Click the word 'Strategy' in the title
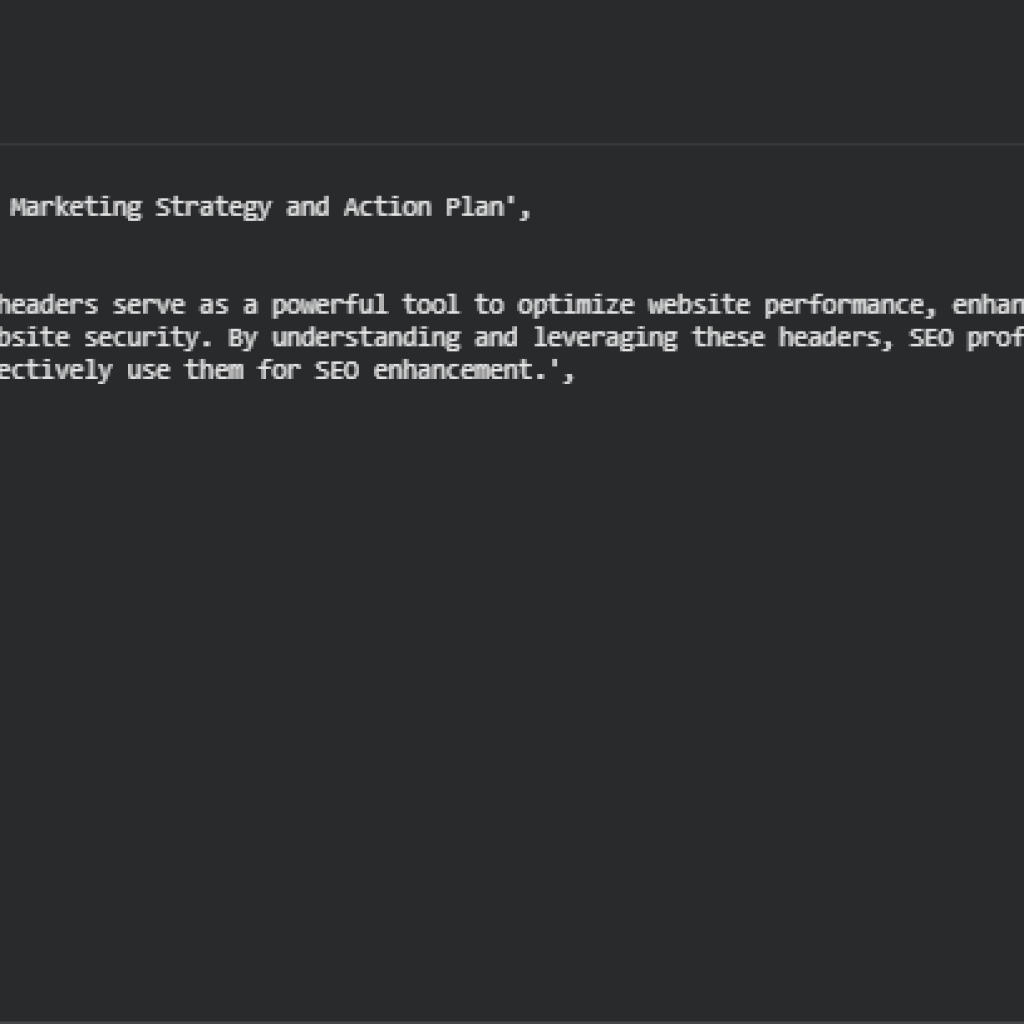This screenshot has width=1024, height=1024. coord(213,208)
